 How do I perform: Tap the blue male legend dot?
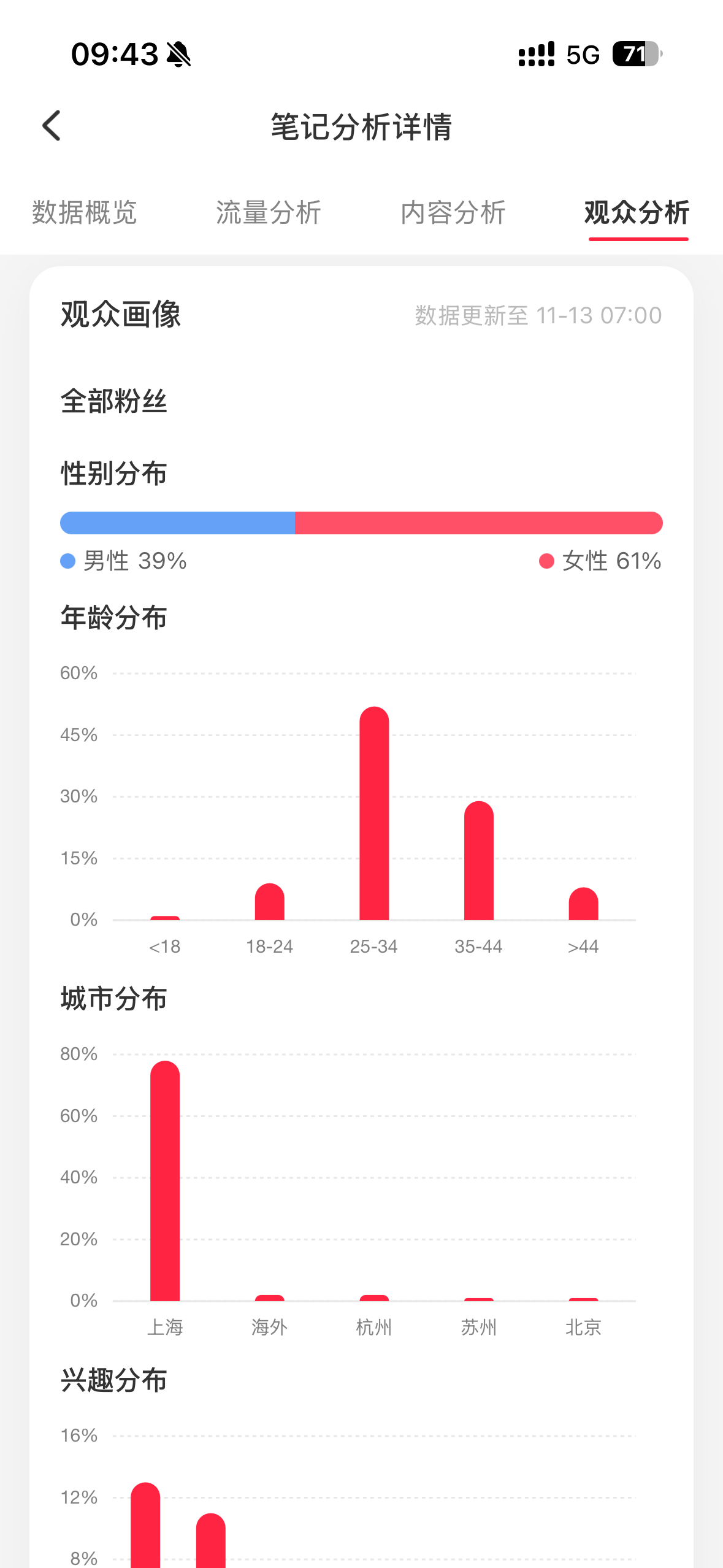[67, 561]
